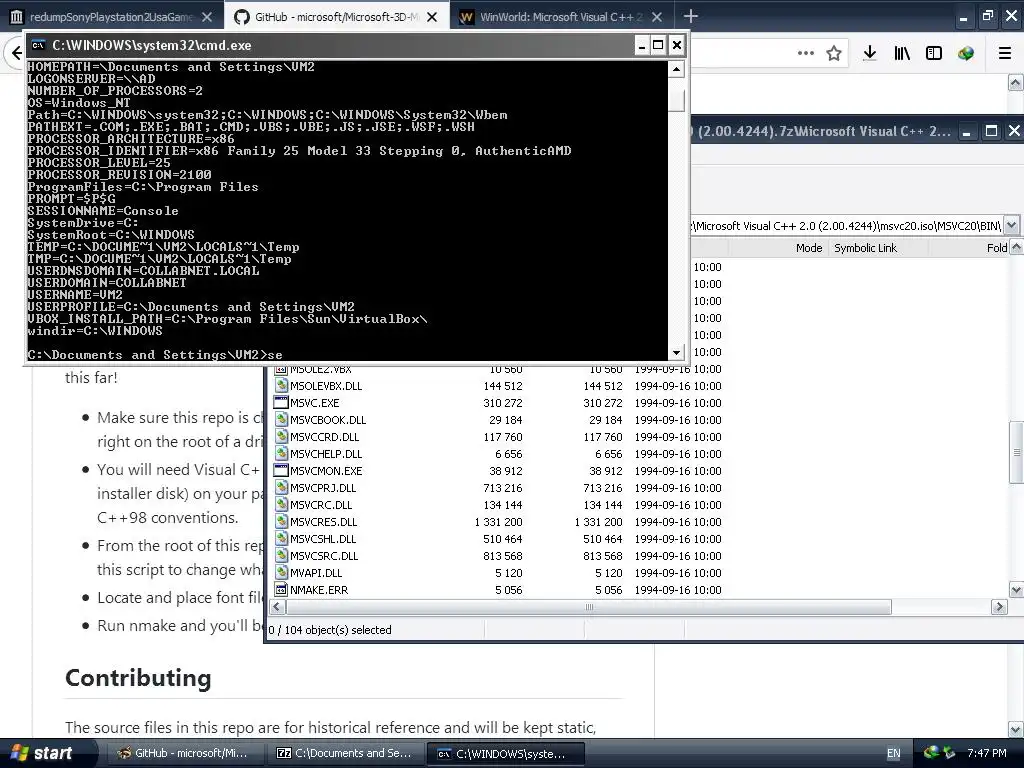Screen dimensions: 1024x768
Task: Select MSVCRC.DLL file icon
Action: (281, 504)
